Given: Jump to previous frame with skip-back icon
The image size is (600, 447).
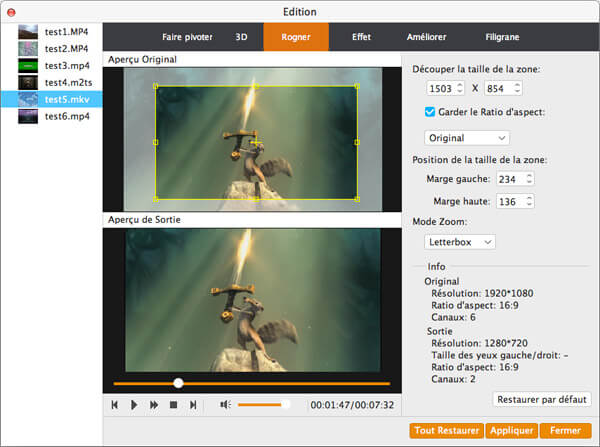Looking at the screenshot, I should (114, 405).
